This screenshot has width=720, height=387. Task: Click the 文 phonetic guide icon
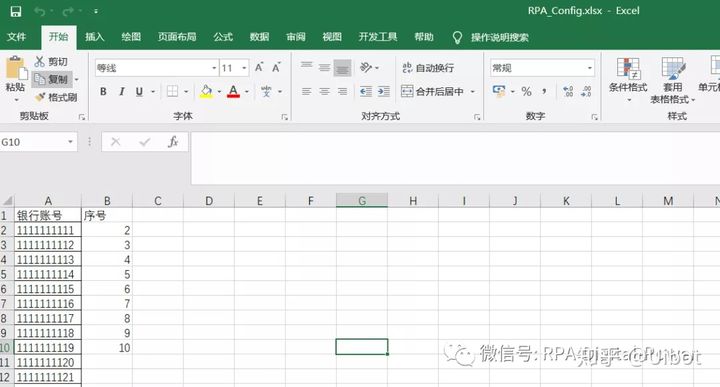pos(266,91)
